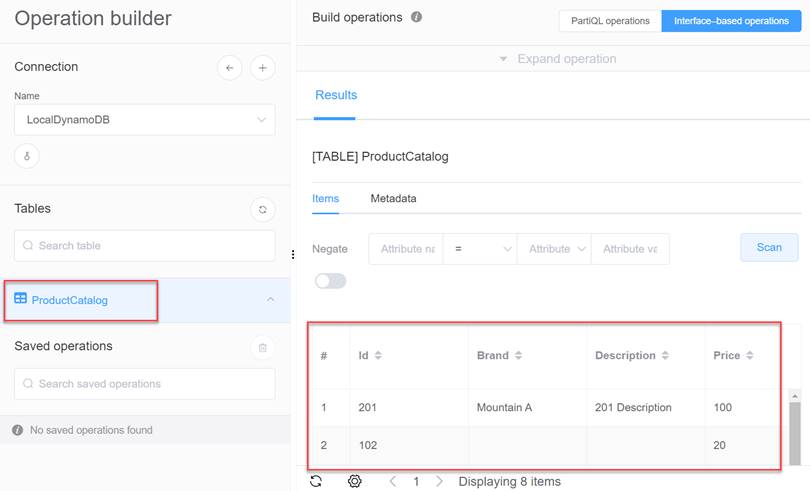The image size is (810, 491).
Task: Select the Results tab
Action: (x=336, y=95)
